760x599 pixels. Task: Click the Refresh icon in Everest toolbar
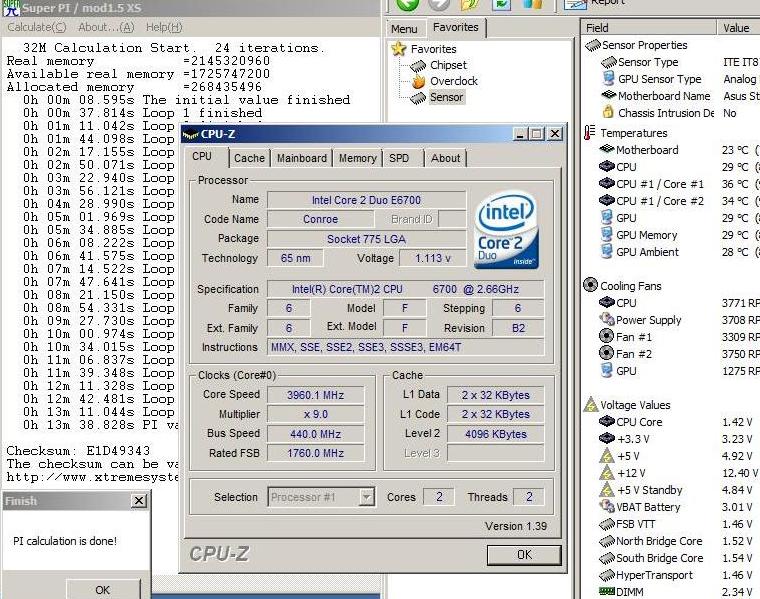(501, 5)
